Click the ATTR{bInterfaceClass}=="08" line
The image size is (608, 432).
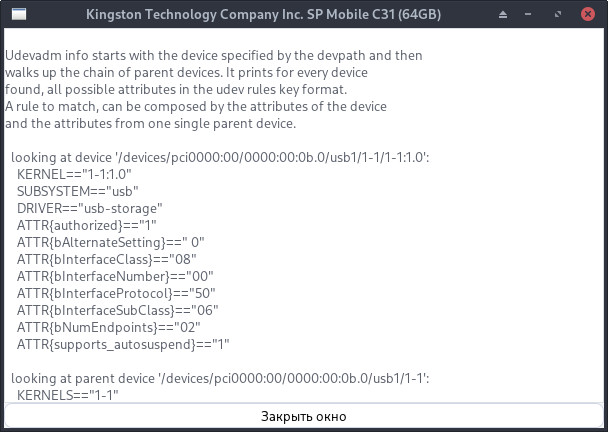(107, 259)
